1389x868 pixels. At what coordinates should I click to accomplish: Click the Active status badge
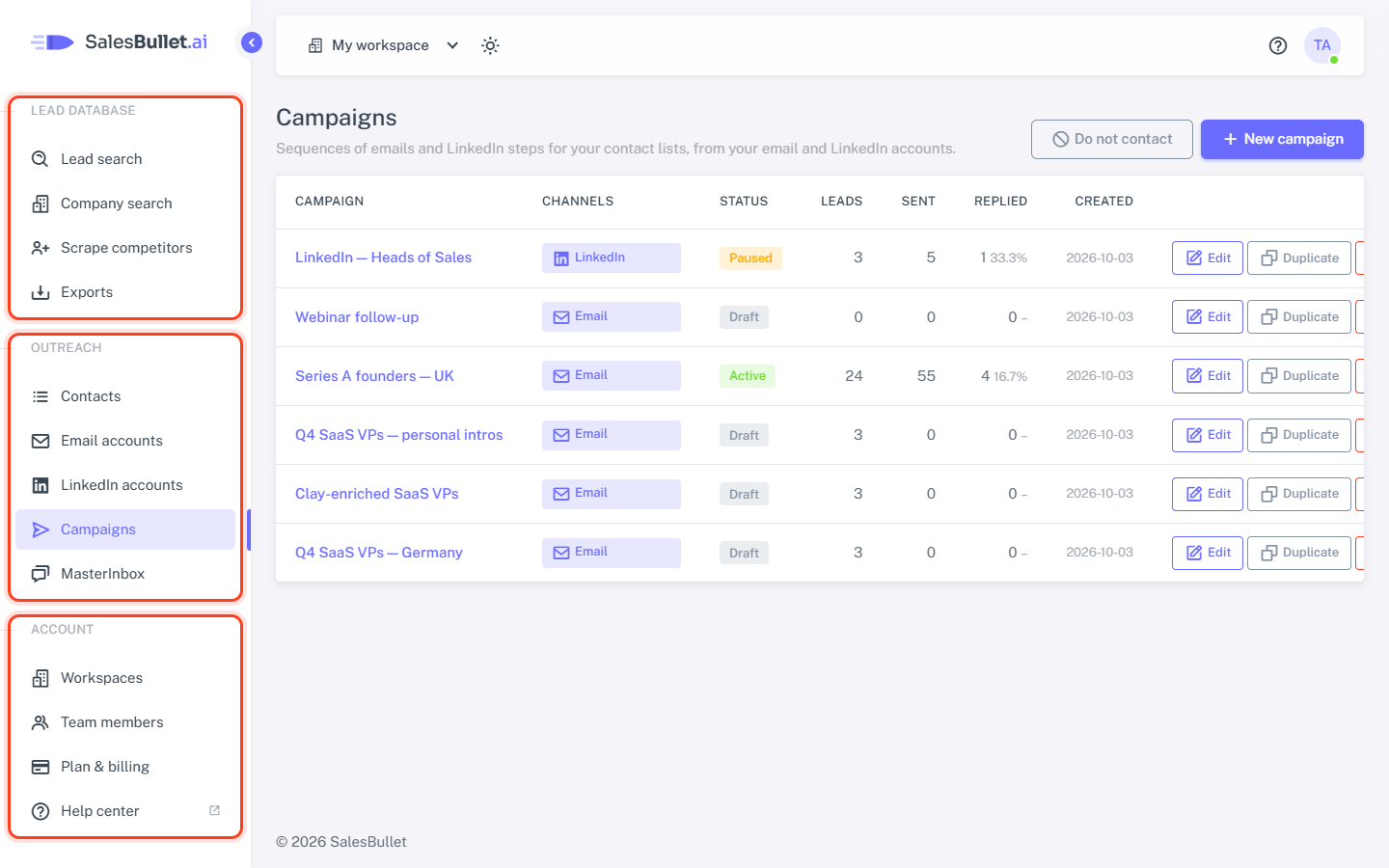pos(748,376)
